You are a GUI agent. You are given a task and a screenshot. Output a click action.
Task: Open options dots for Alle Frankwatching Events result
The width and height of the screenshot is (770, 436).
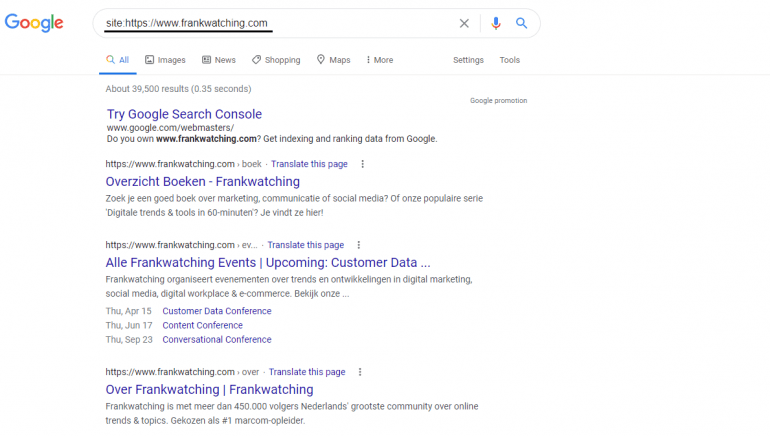pos(358,245)
